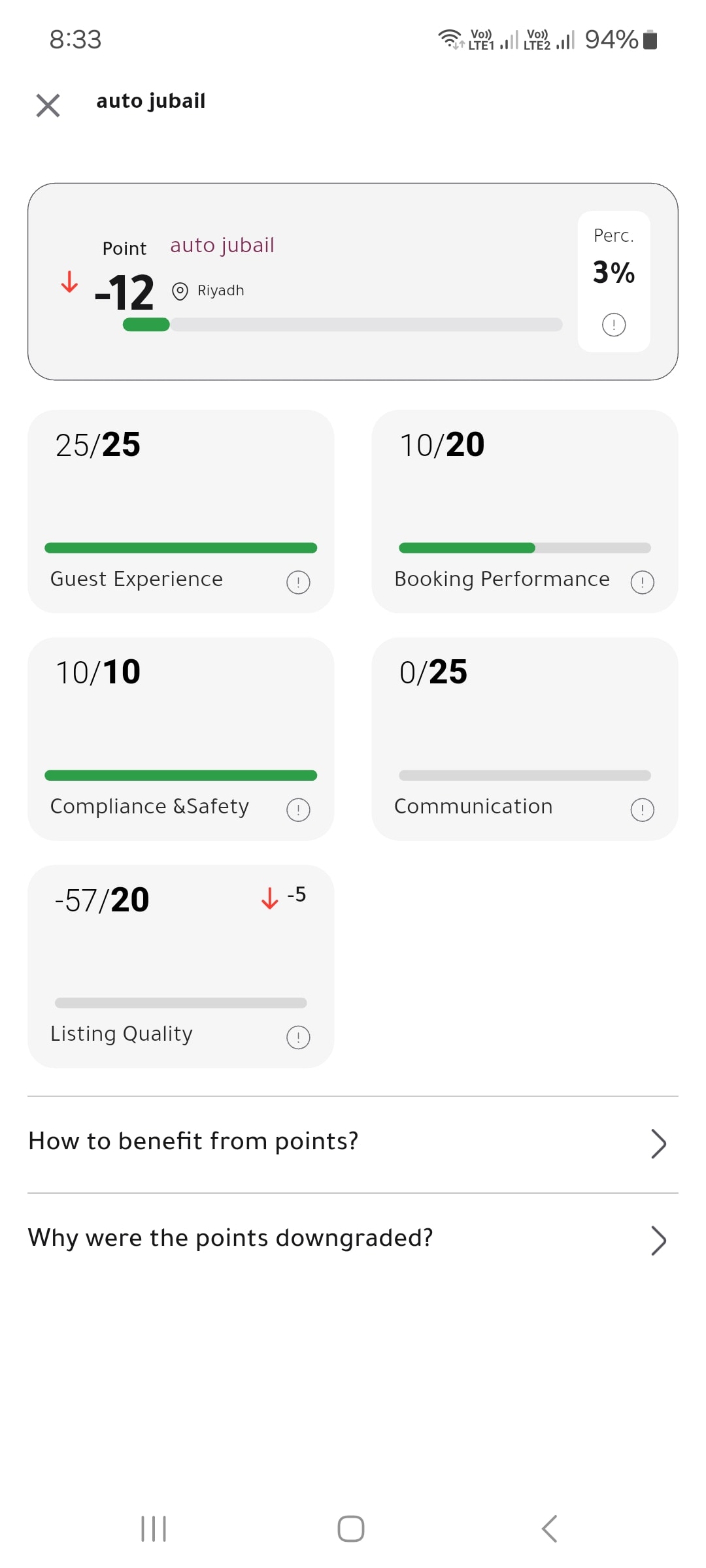This screenshot has width=706, height=1568.
Task: Tap the Riyadh location pin icon
Action: (x=180, y=291)
